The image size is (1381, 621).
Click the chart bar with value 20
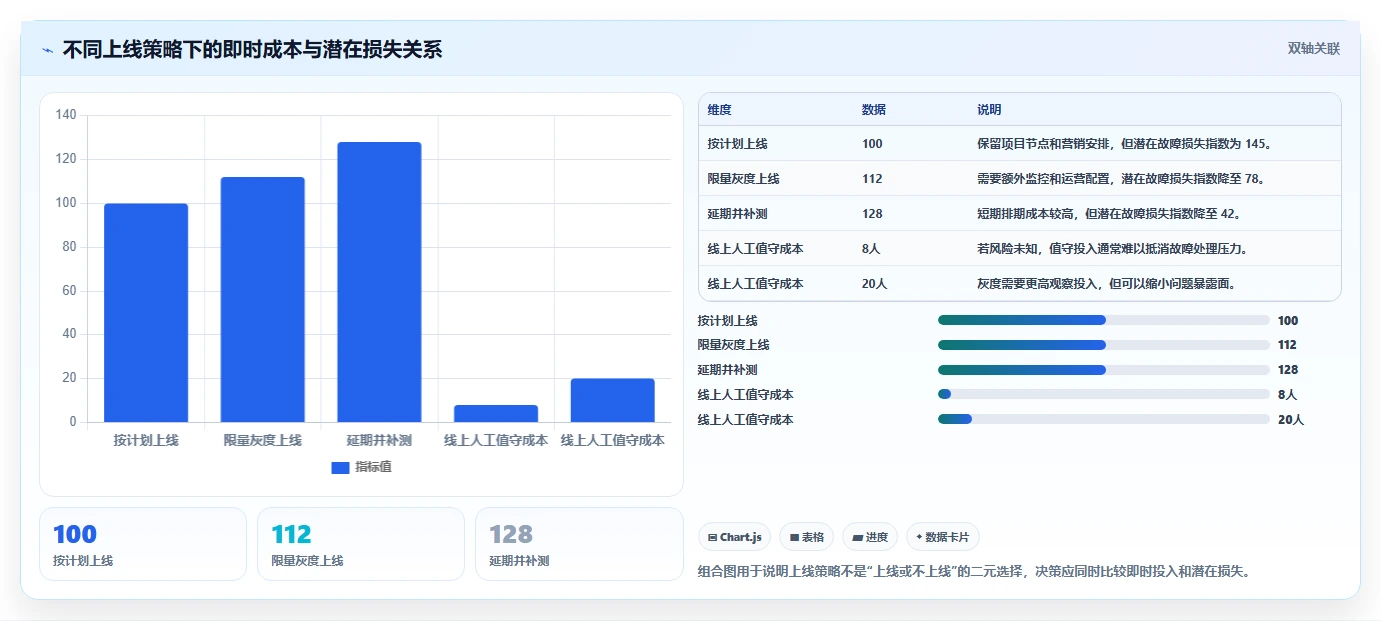click(613, 400)
